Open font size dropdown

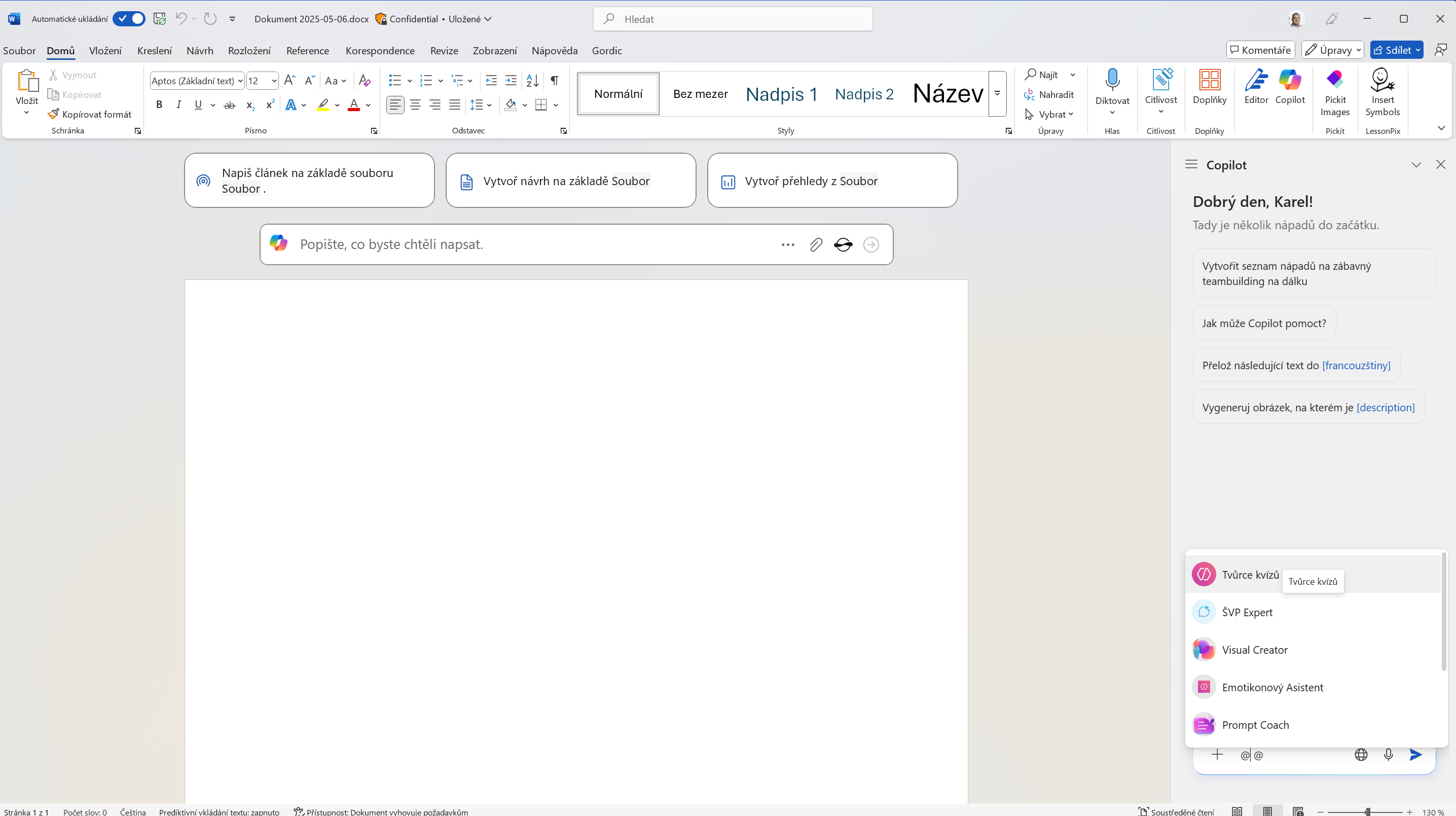274,81
